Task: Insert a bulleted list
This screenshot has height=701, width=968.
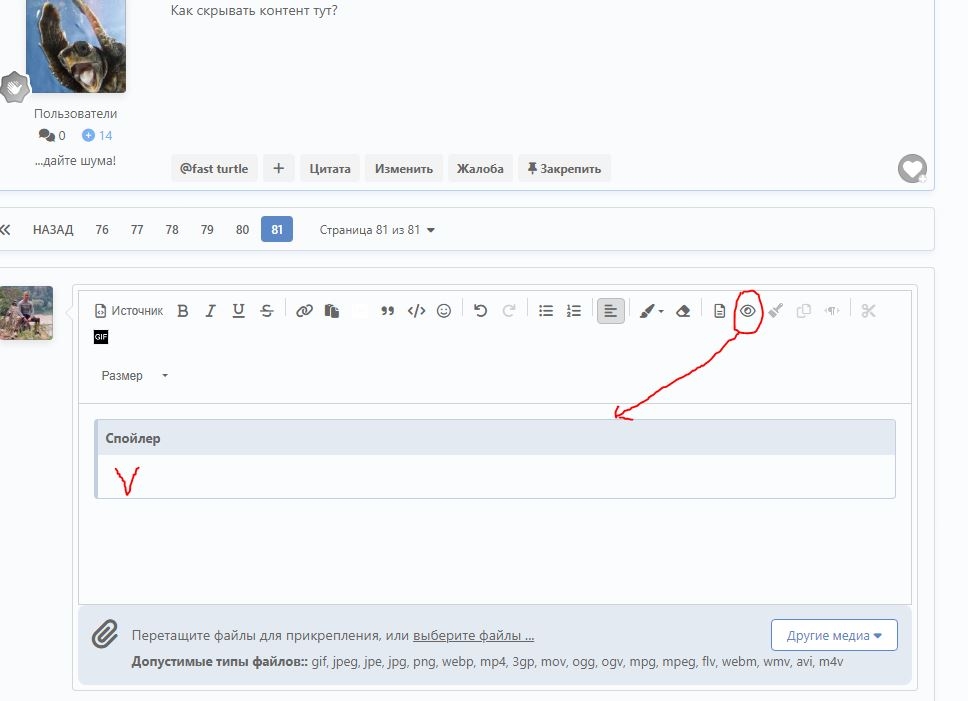Action: pyautogui.click(x=546, y=311)
